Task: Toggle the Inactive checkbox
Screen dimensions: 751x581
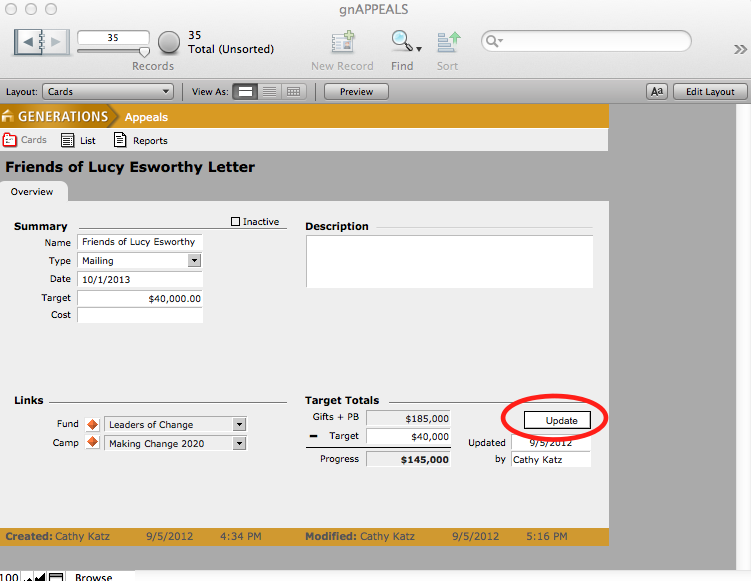Action: click(x=235, y=222)
